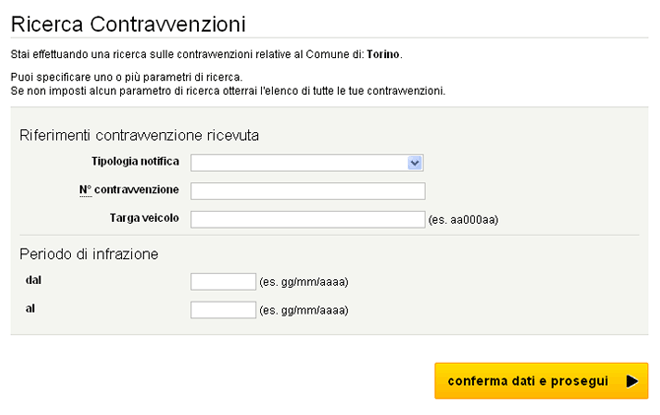Click the "Tipologia notifica" field label
Screen dimensions: 660x415
tap(135, 162)
